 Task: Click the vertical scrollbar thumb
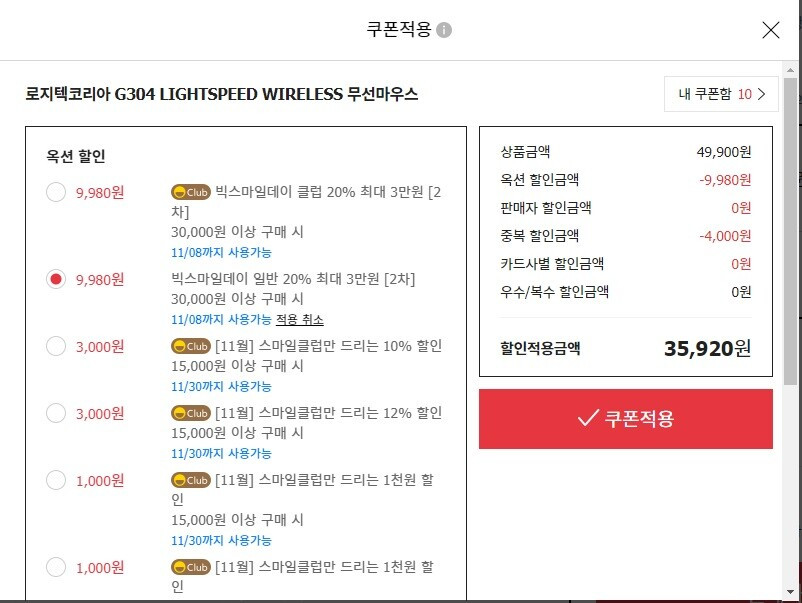791,231
